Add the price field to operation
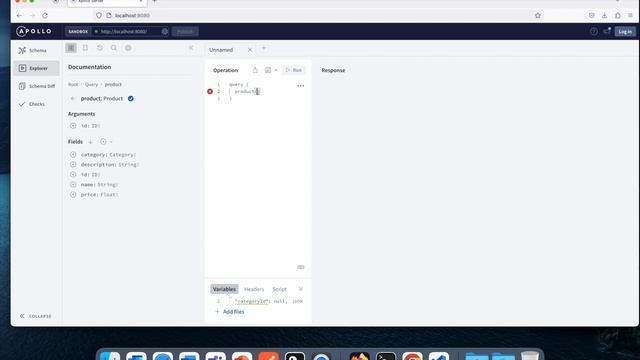The height and width of the screenshot is (360, 640). coord(73,195)
